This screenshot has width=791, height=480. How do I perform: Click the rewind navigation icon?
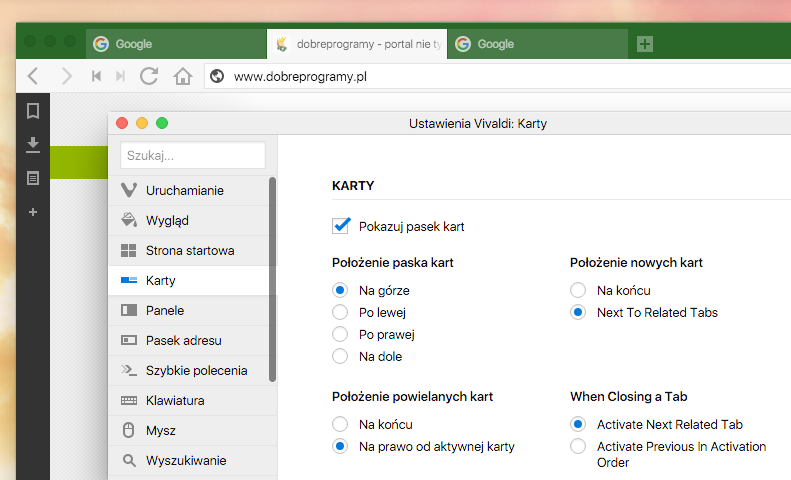[96, 76]
